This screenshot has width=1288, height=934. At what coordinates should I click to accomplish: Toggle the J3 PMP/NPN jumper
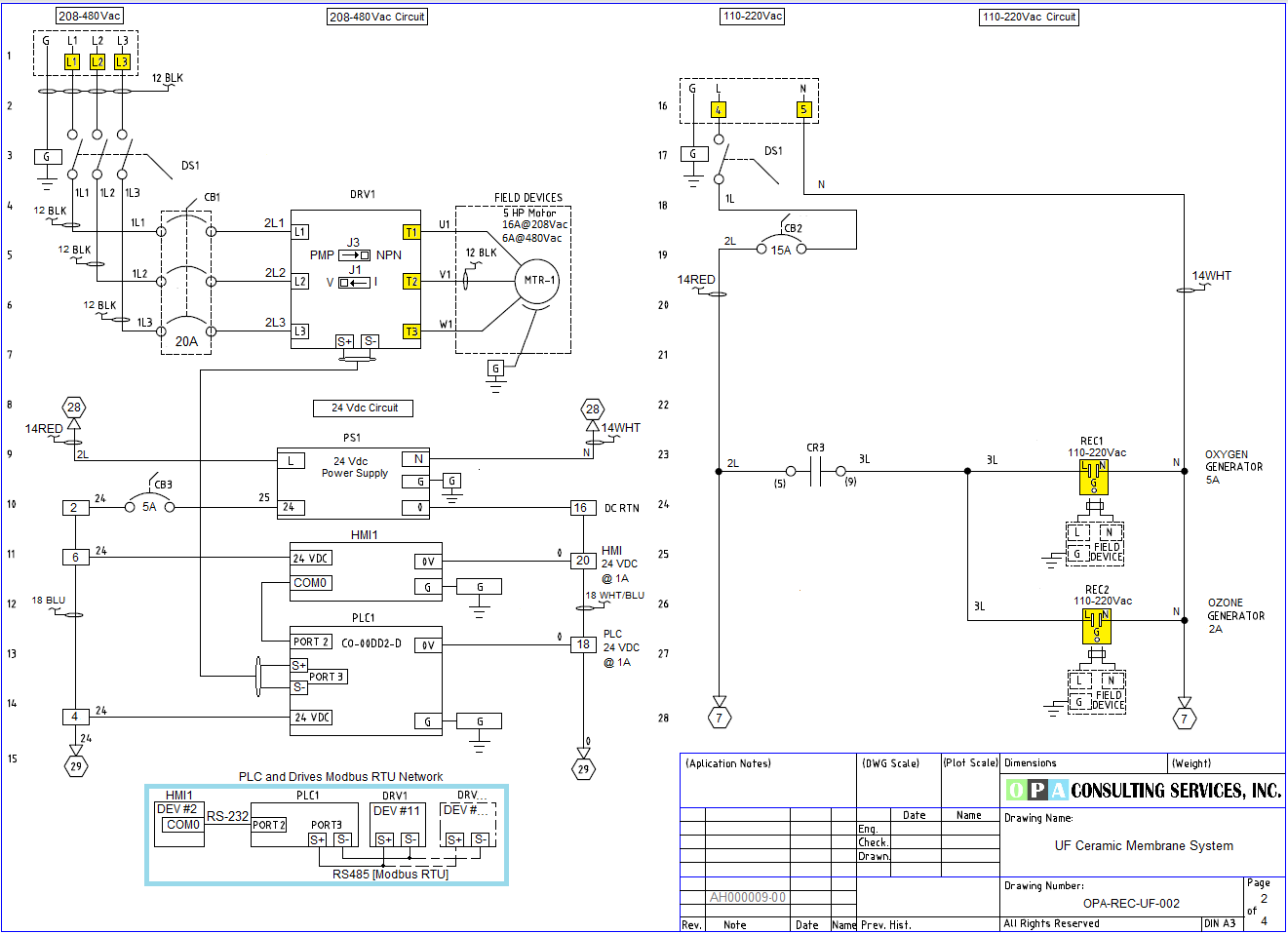point(354,255)
